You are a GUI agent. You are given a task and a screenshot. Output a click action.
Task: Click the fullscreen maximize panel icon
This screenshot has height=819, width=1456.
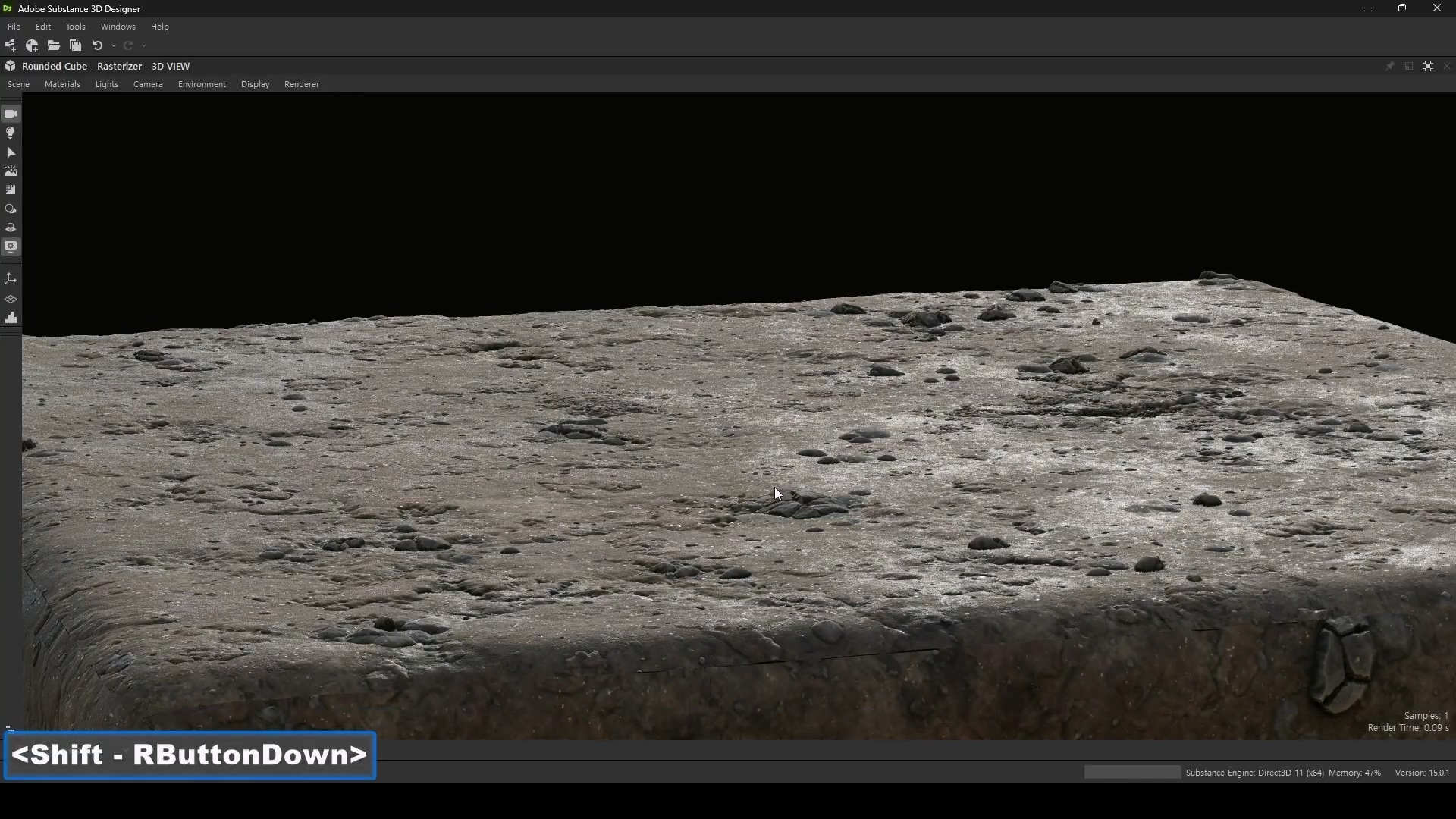click(x=1428, y=66)
